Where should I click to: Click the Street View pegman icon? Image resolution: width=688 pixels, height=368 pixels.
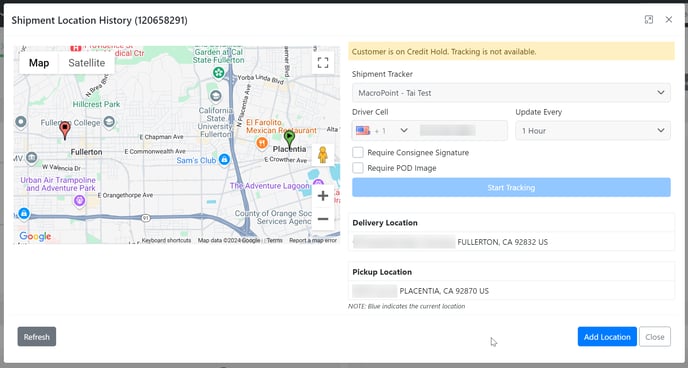(x=323, y=155)
